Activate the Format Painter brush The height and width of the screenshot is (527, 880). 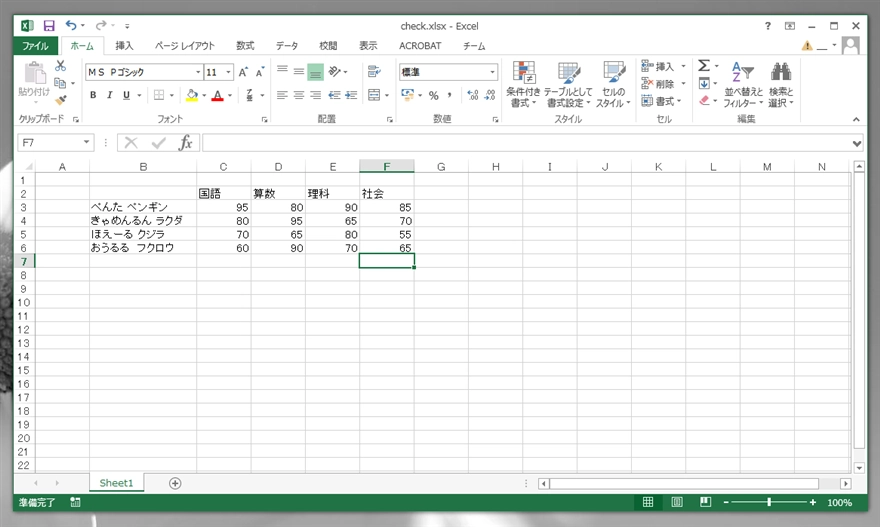point(61,100)
